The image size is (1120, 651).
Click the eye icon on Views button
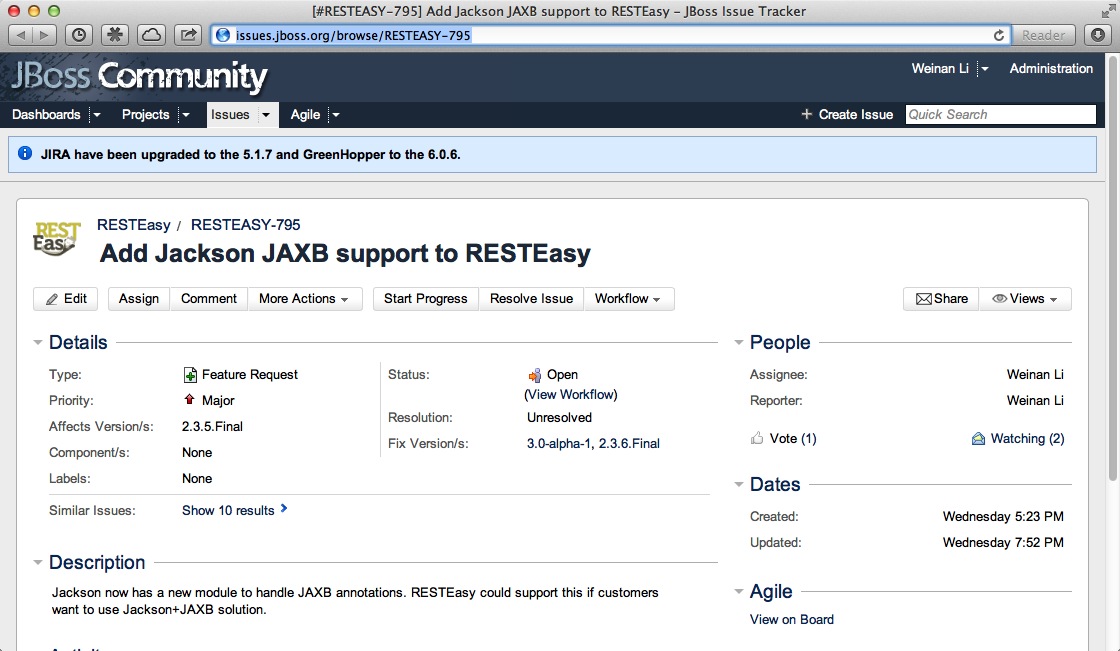[999, 299]
